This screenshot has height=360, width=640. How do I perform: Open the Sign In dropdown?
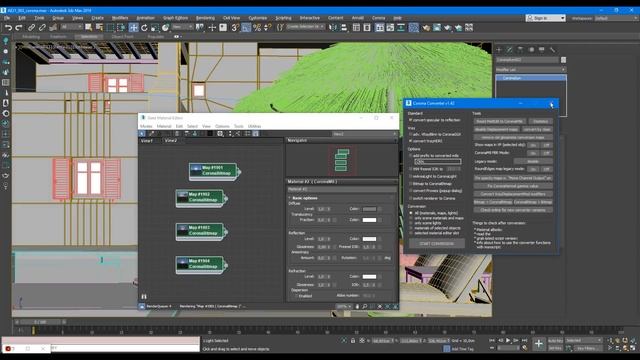coord(546,18)
